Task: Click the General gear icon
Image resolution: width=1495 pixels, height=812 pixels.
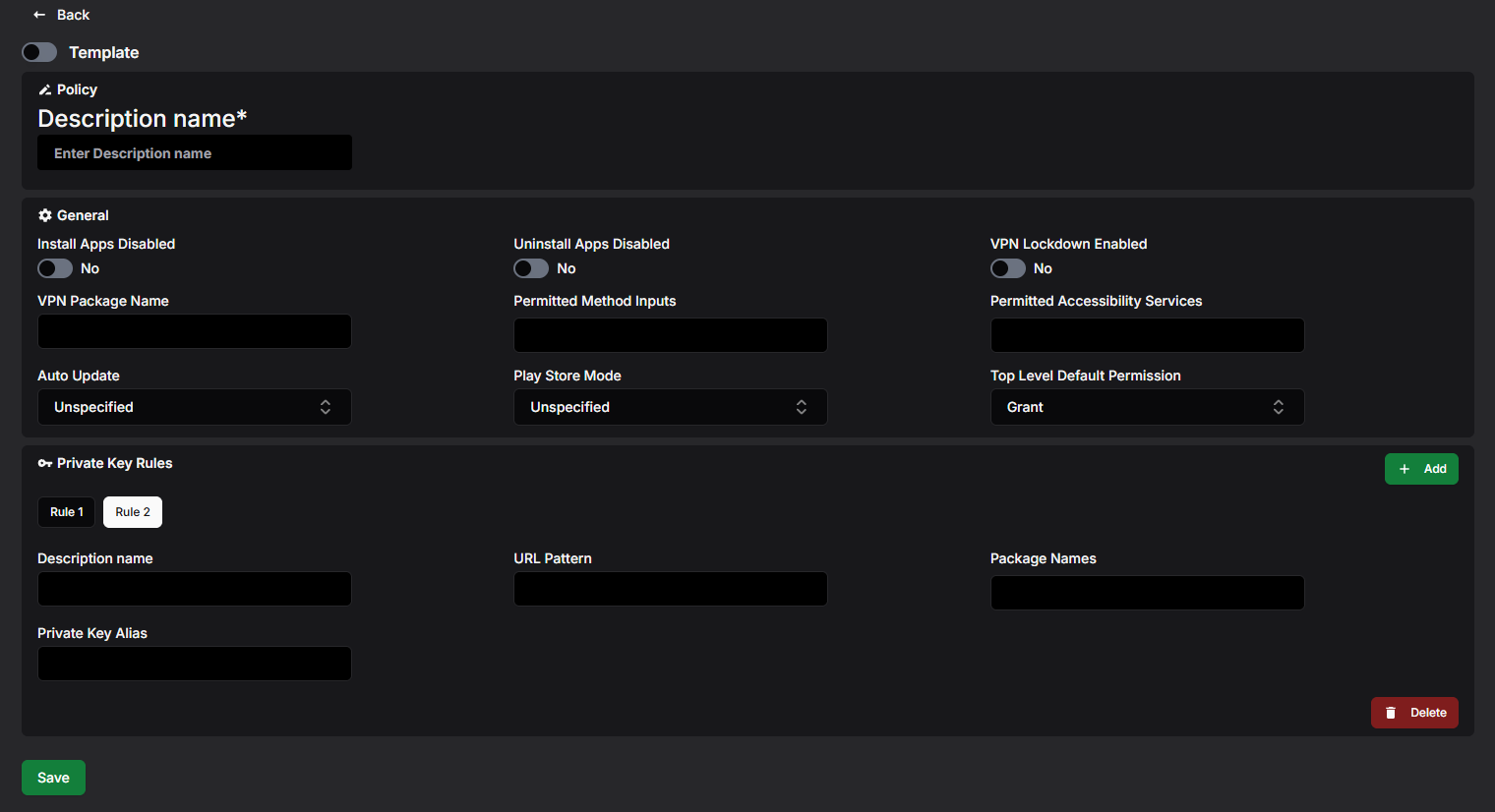Action: pos(44,215)
